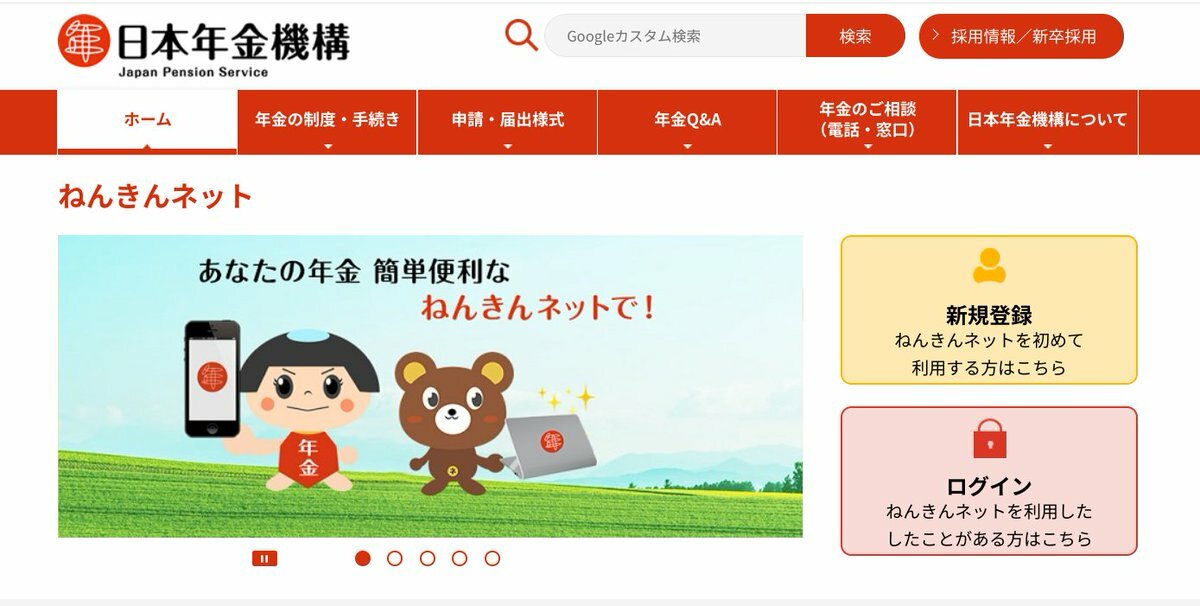Viewport: 1200px width, 606px height.
Task: Click the laptop held by the bear
Action: coord(549,446)
